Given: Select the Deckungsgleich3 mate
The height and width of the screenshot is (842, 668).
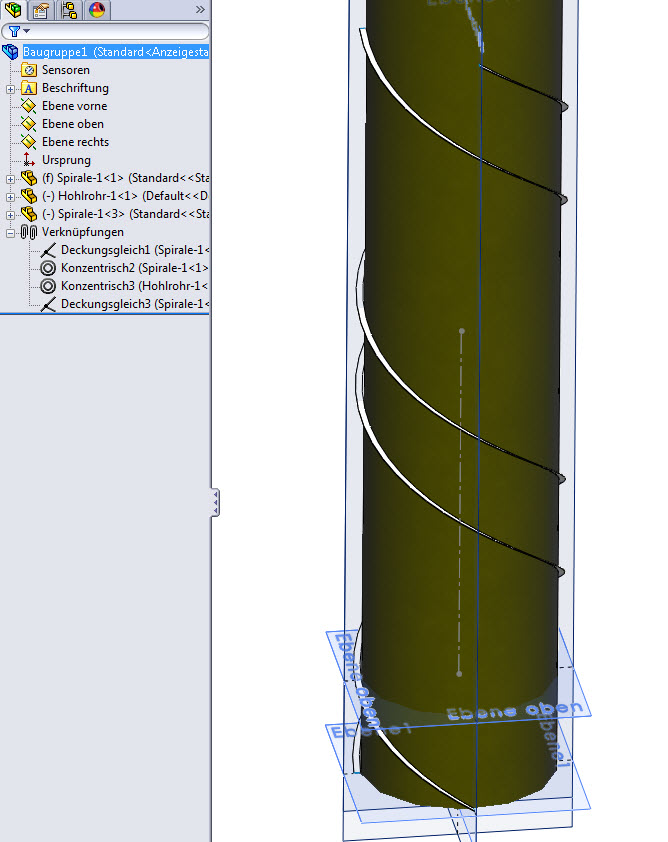Looking at the screenshot, I should pyautogui.click(x=134, y=304).
